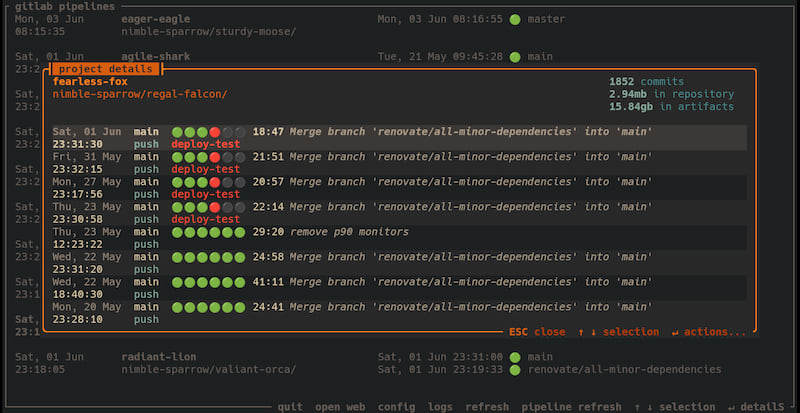Click the nimble-sparrow/valiant-orca/ path
Viewport: 800px width, 413px height.
[209, 370]
